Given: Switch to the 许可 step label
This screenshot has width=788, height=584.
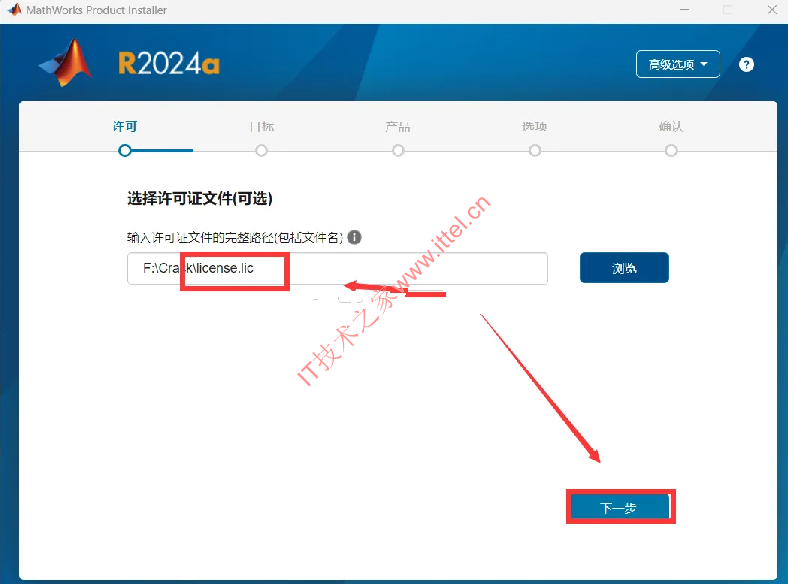Looking at the screenshot, I should [x=125, y=126].
